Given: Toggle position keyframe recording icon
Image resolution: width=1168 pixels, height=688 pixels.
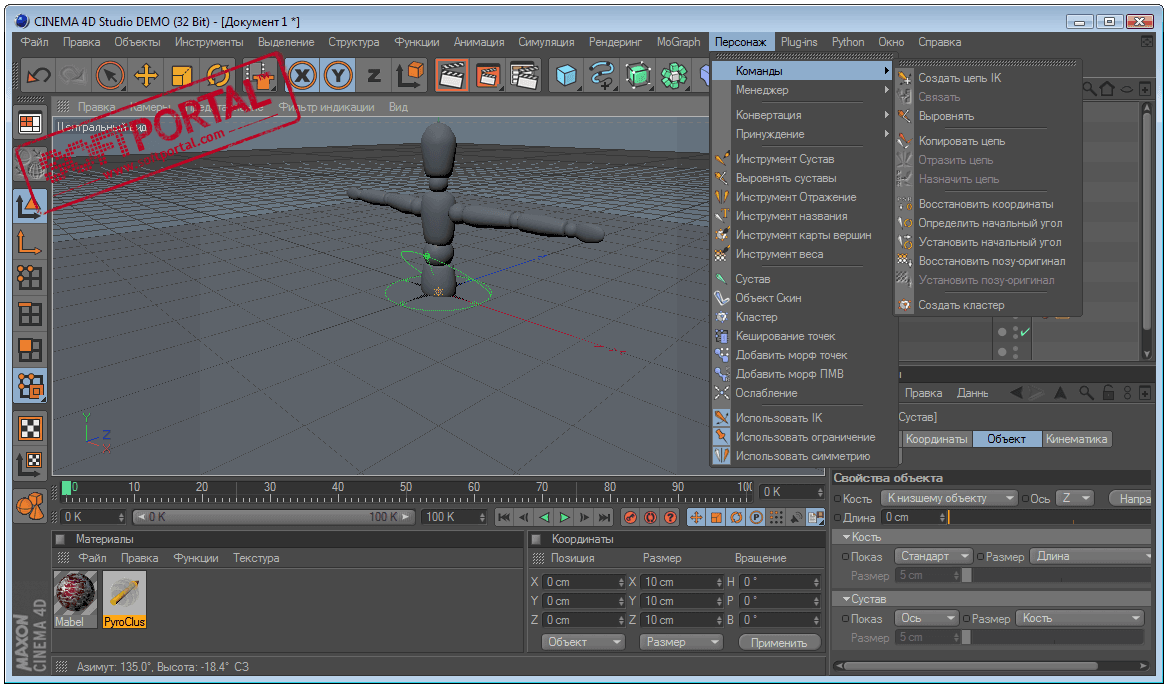Looking at the screenshot, I should (x=696, y=517).
